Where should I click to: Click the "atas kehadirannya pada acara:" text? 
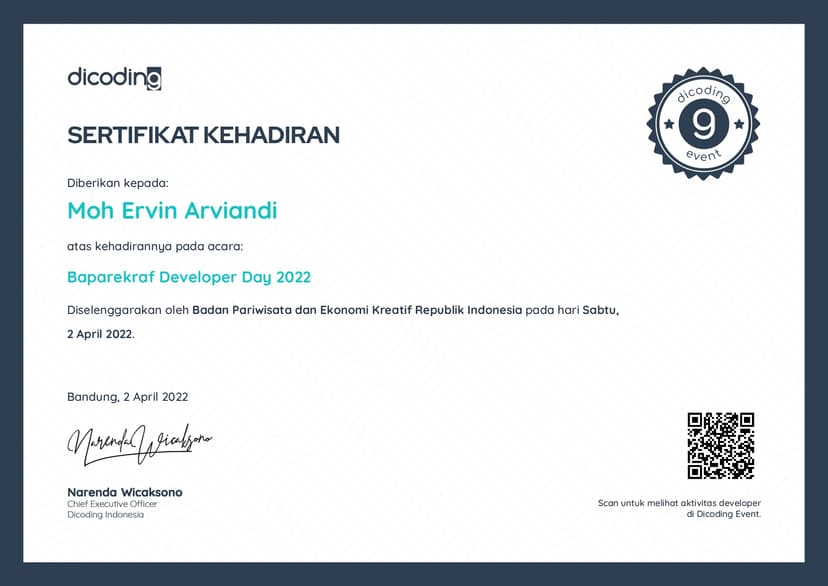(x=155, y=246)
